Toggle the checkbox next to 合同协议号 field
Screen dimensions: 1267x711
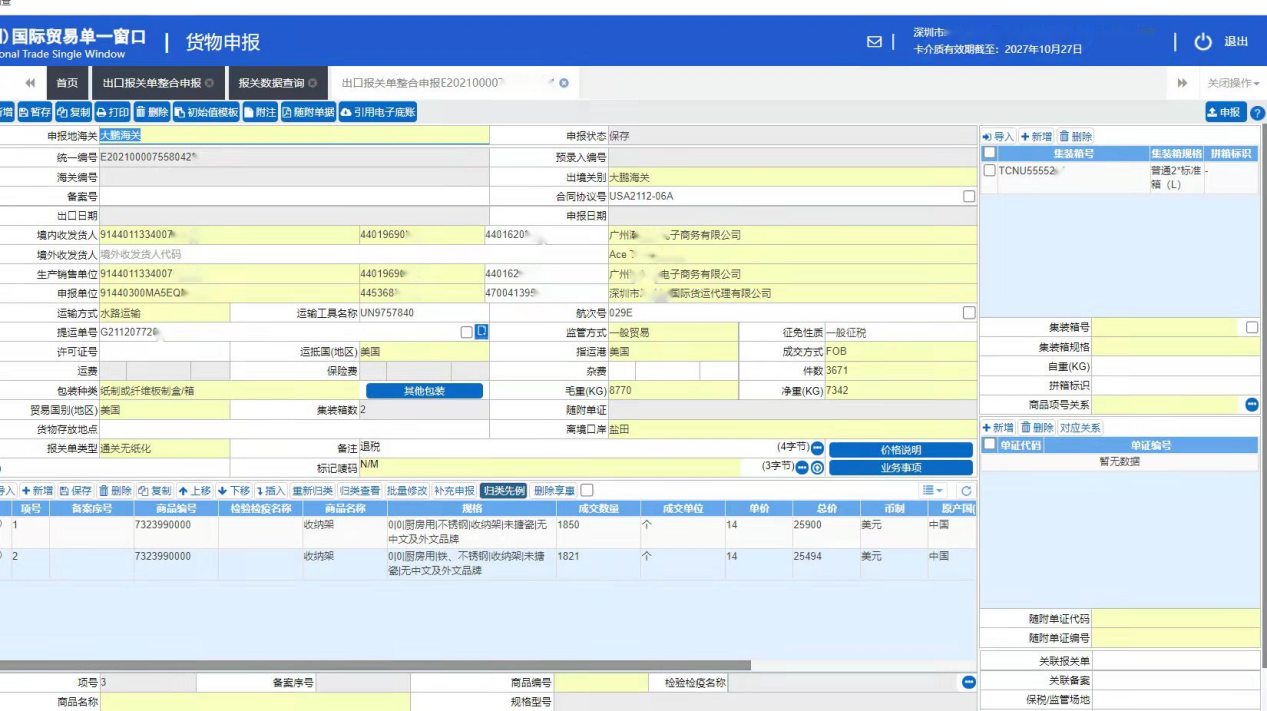click(x=968, y=197)
